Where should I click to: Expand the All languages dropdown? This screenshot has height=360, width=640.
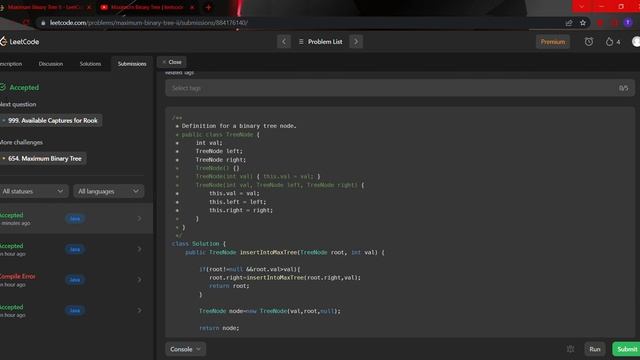[109, 191]
